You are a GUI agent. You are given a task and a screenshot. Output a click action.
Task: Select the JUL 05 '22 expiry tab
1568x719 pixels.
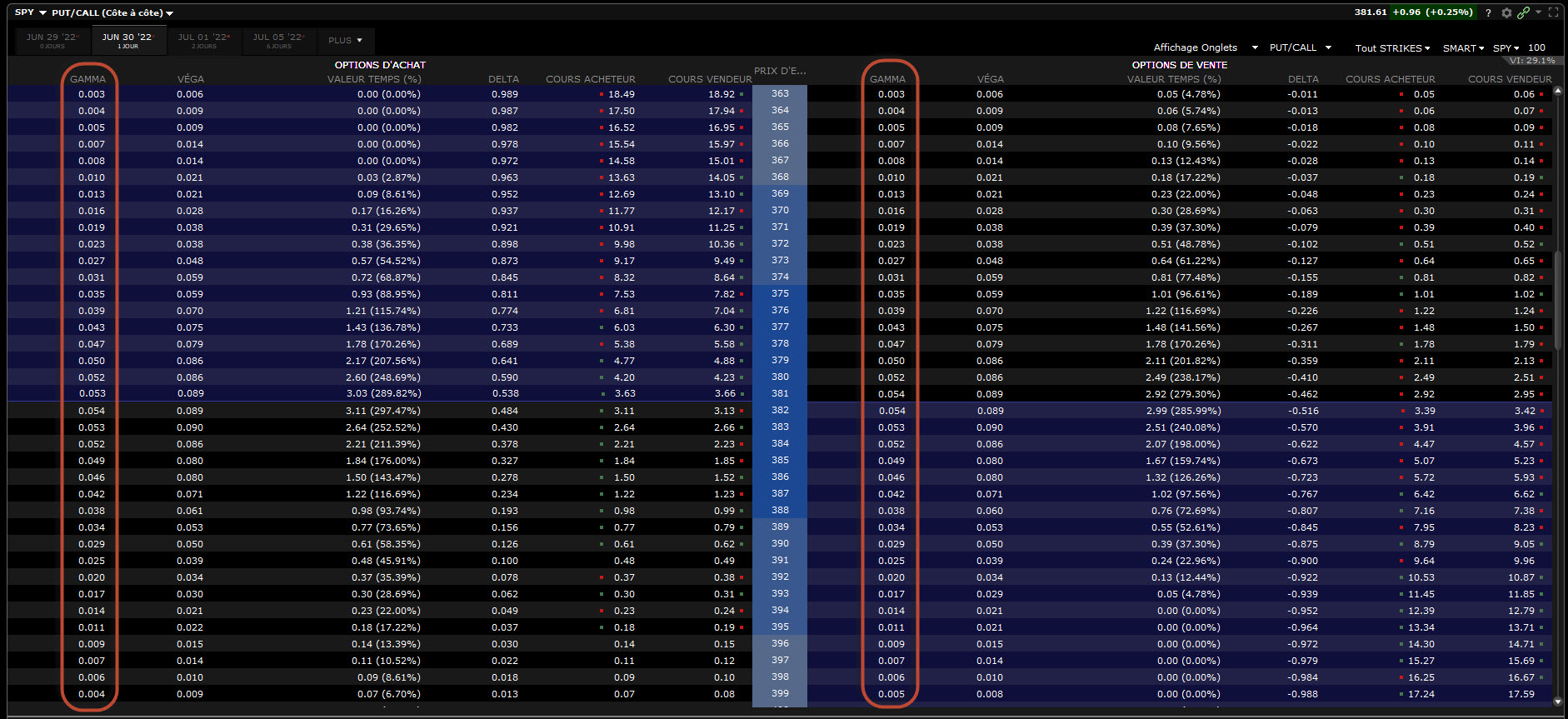click(279, 40)
